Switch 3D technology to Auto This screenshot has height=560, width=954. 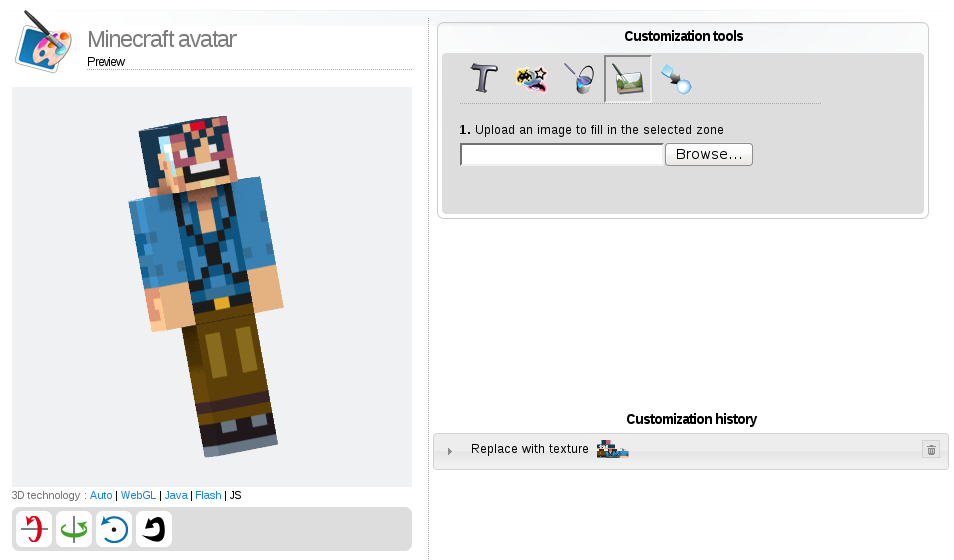(x=101, y=495)
